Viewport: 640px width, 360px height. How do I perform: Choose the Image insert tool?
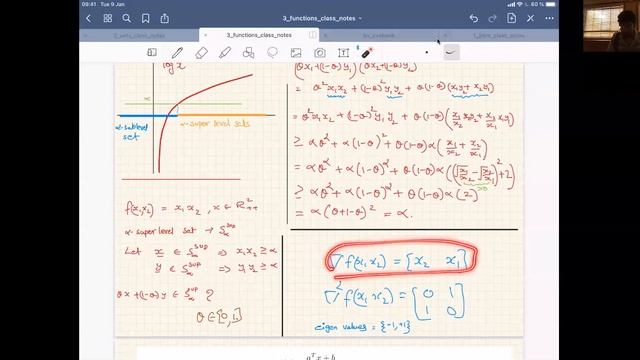click(296, 53)
